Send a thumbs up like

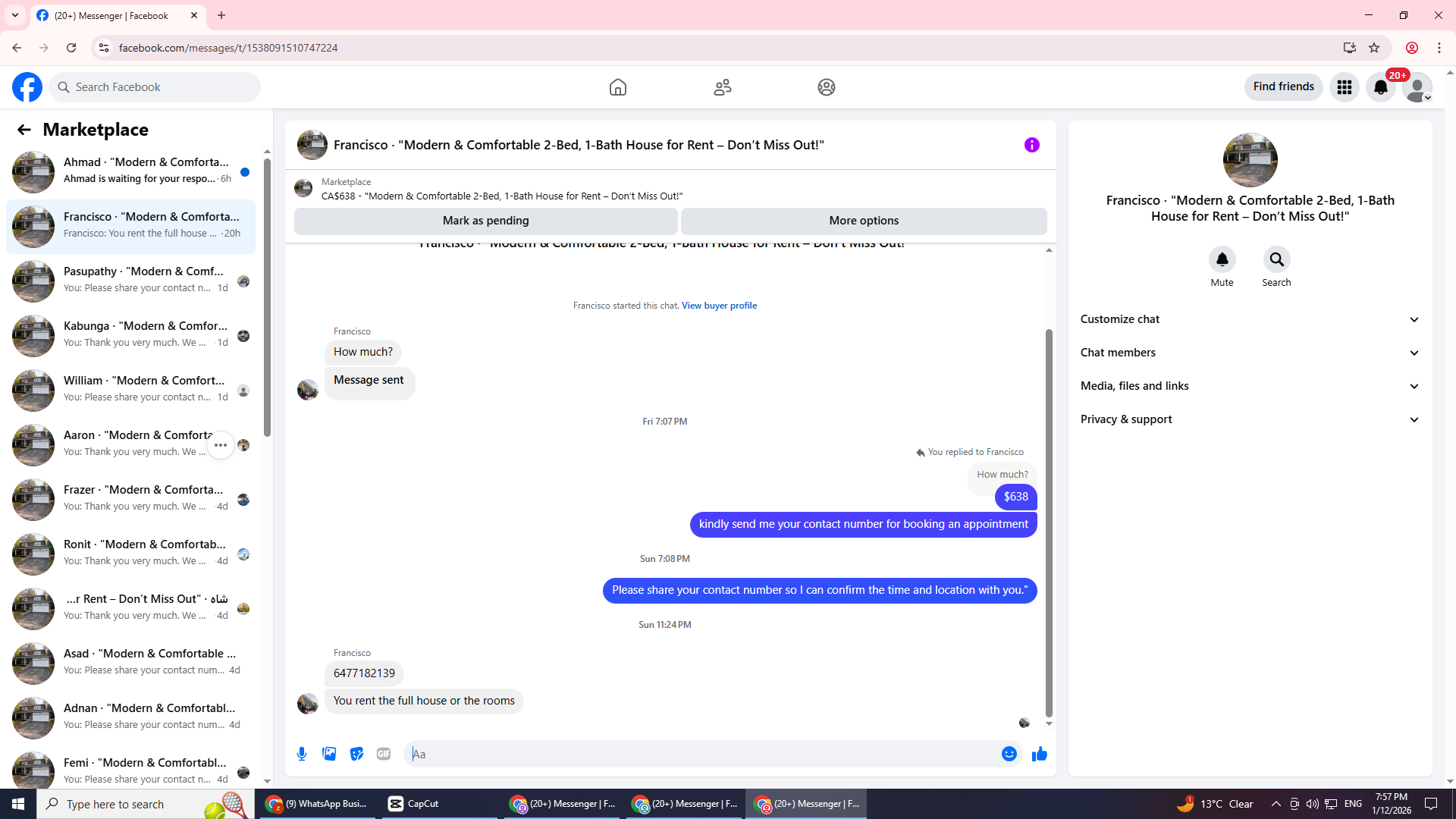pyautogui.click(x=1039, y=754)
